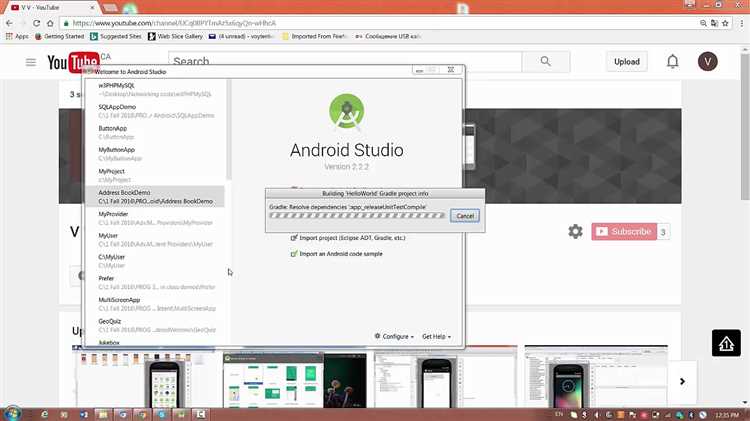Open recent project GeoQuiz
This screenshot has height=421, width=750.
[154, 325]
